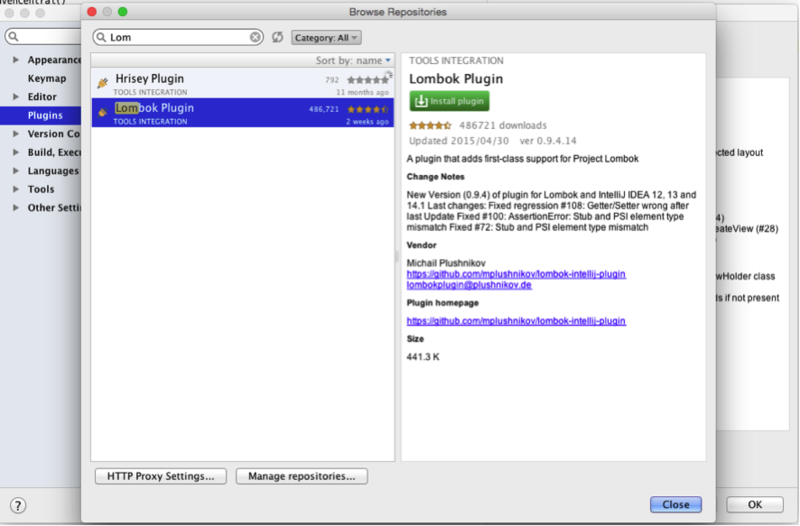This screenshot has height=526, width=800.
Task: Expand the Build, Execution settings node
Action: coord(16,152)
